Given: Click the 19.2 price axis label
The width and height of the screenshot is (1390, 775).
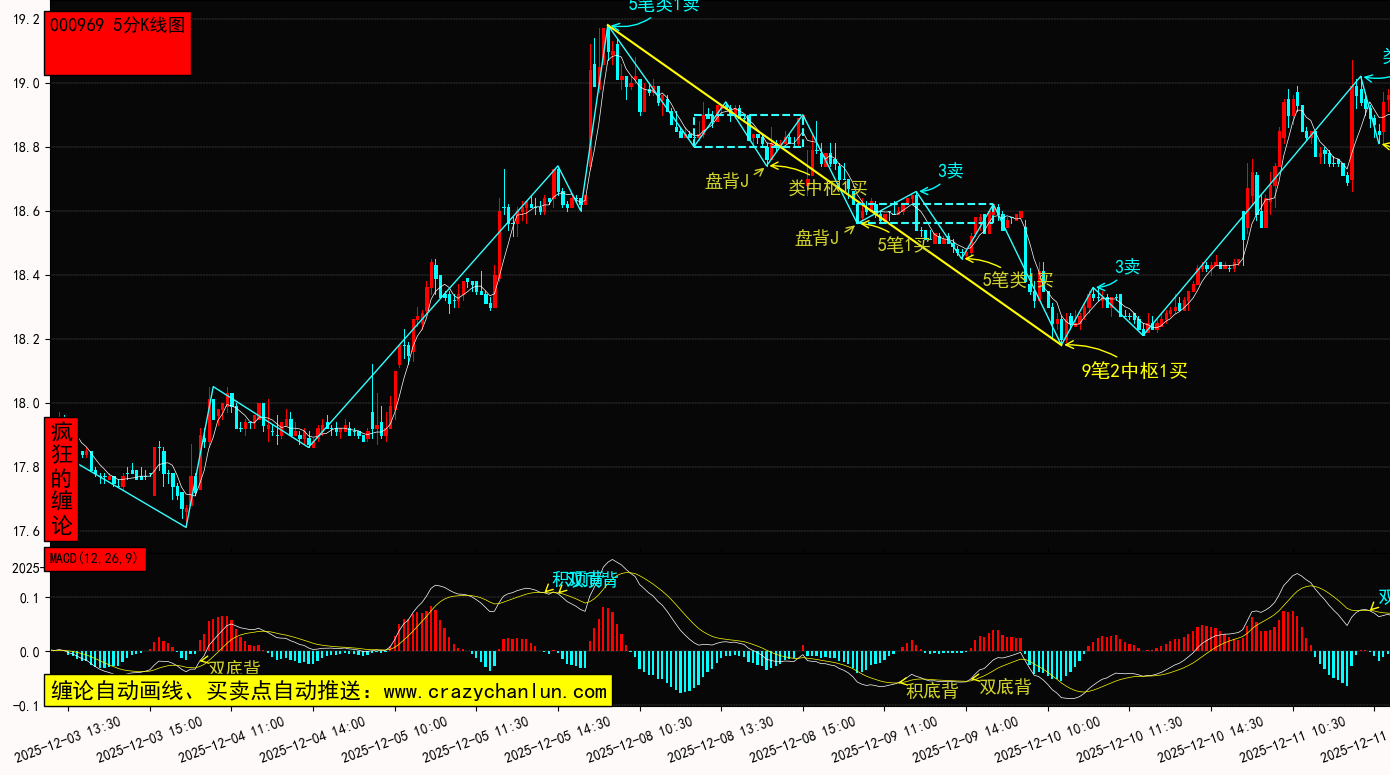Looking at the screenshot, I should coord(23,20).
